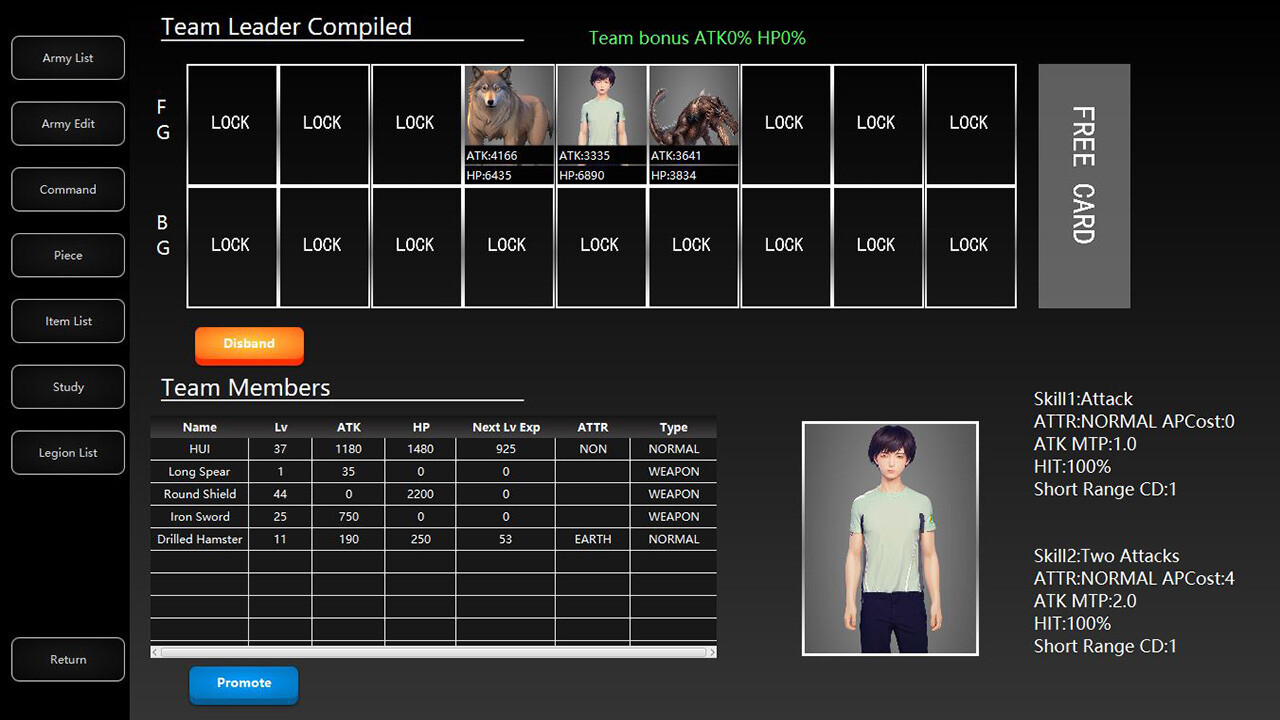The height and width of the screenshot is (720, 1280).
Task: Click the large character portrait preview
Action: pos(890,538)
